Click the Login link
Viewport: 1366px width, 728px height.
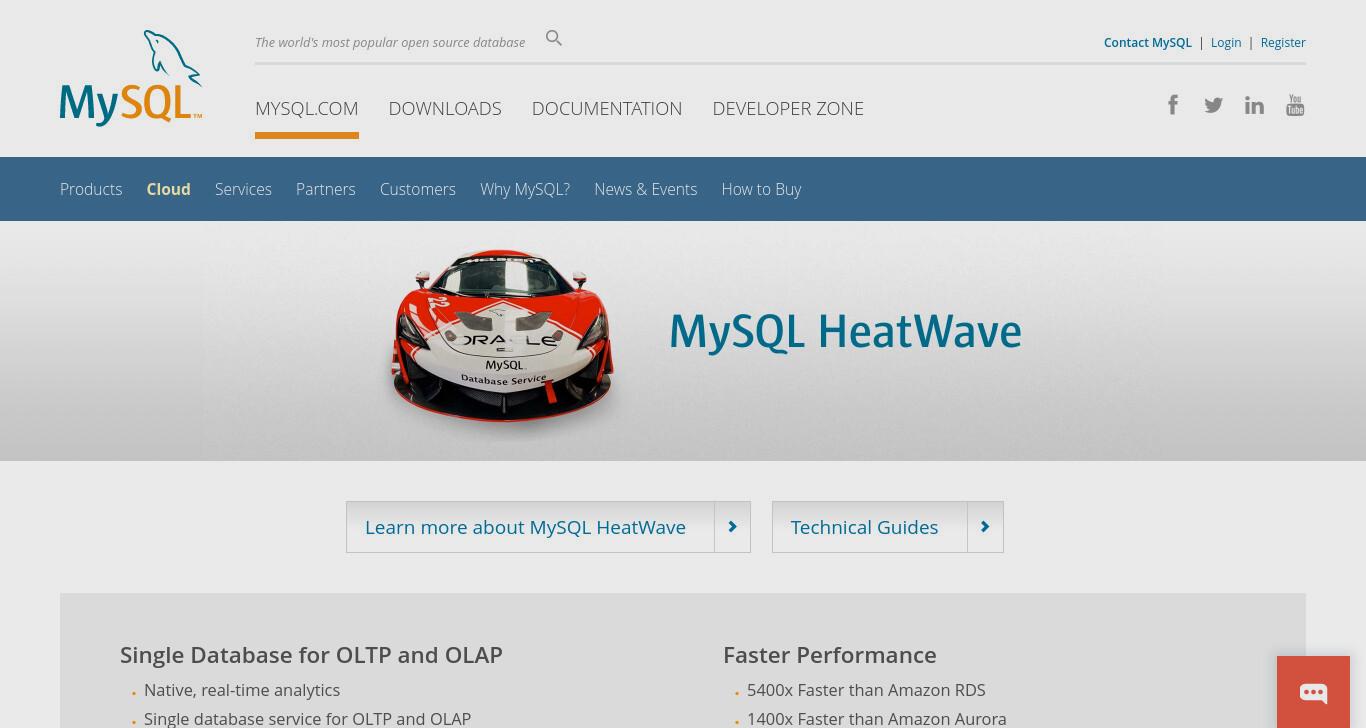pyautogui.click(x=1226, y=42)
